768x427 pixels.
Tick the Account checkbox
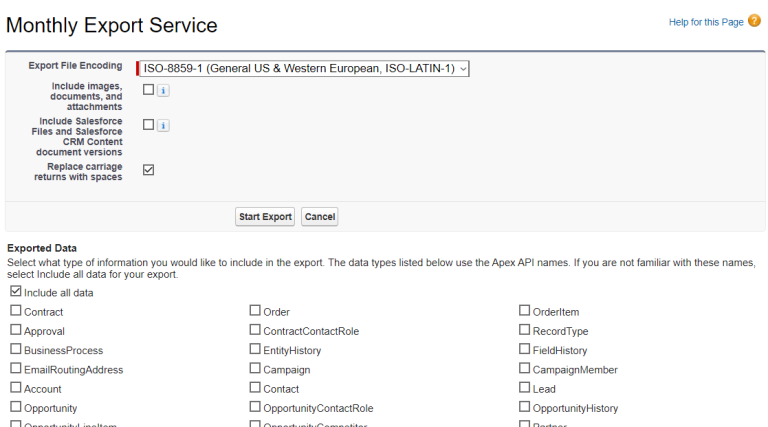pos(15,388)
